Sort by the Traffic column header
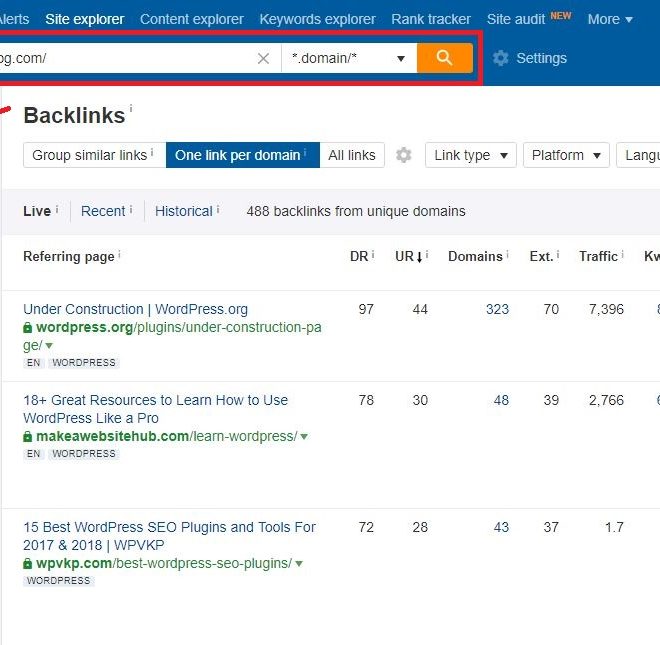This screenshot has height=645, width=660. (x=598, y=256)
